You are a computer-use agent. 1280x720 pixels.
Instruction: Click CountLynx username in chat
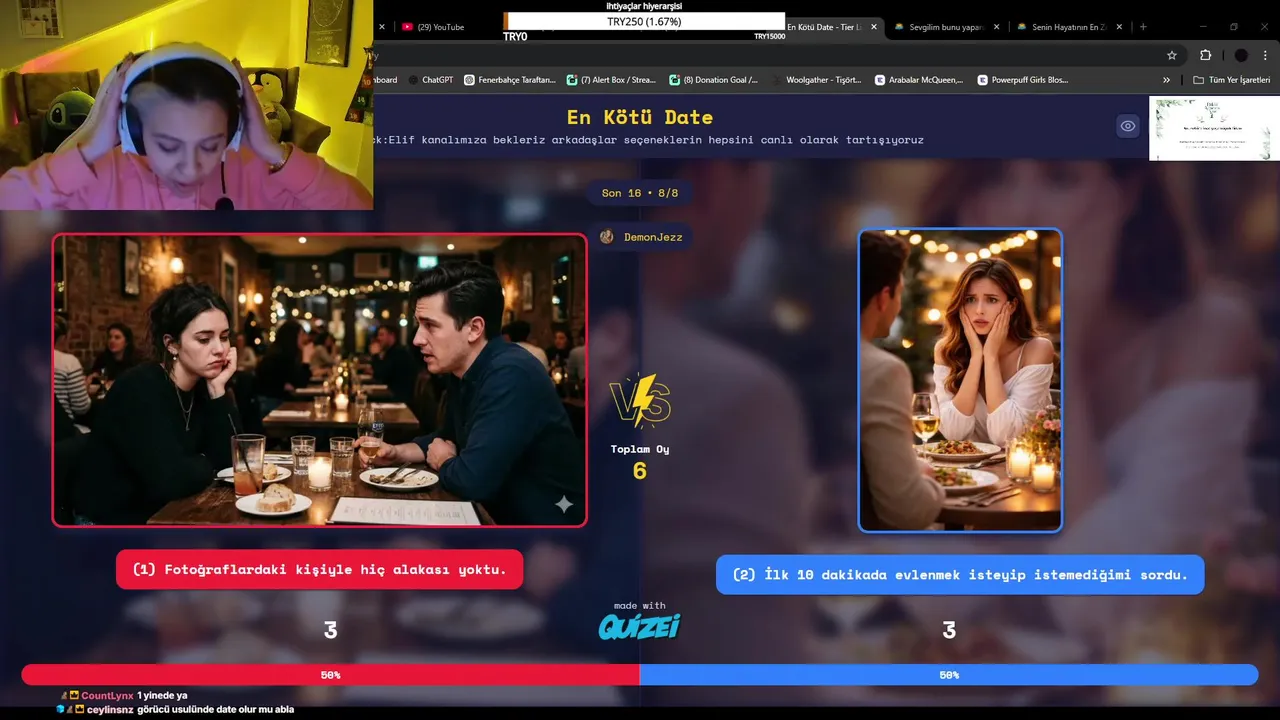click(x=107, y=695)
